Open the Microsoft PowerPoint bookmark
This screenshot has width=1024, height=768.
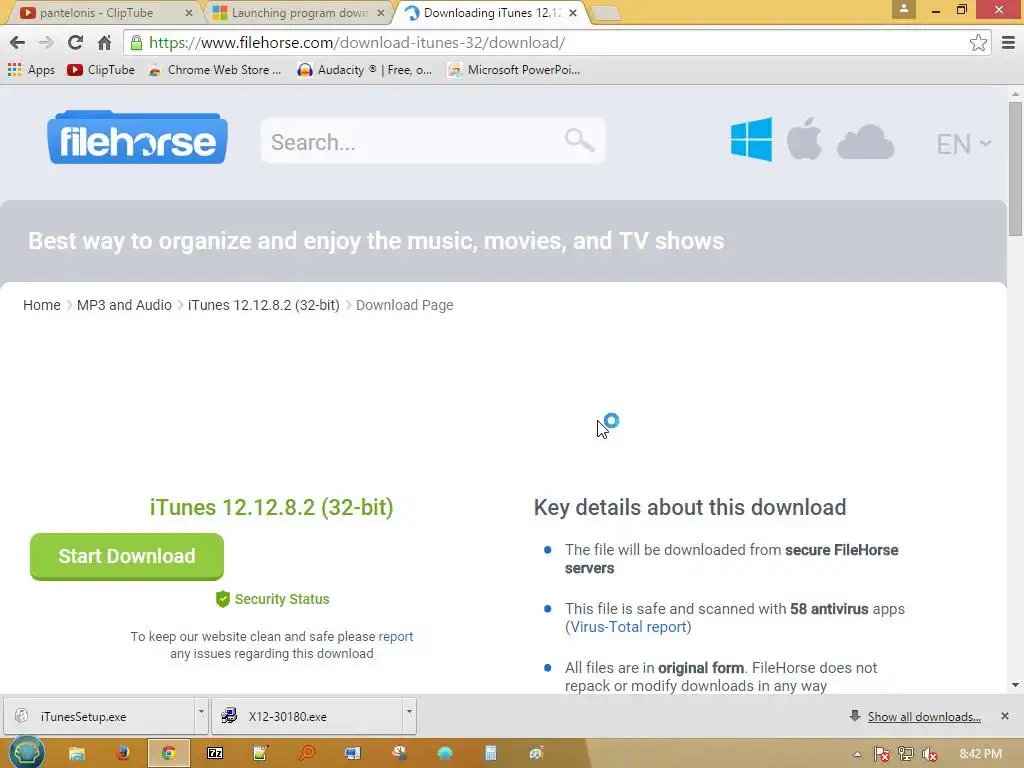tap(514, 70)
